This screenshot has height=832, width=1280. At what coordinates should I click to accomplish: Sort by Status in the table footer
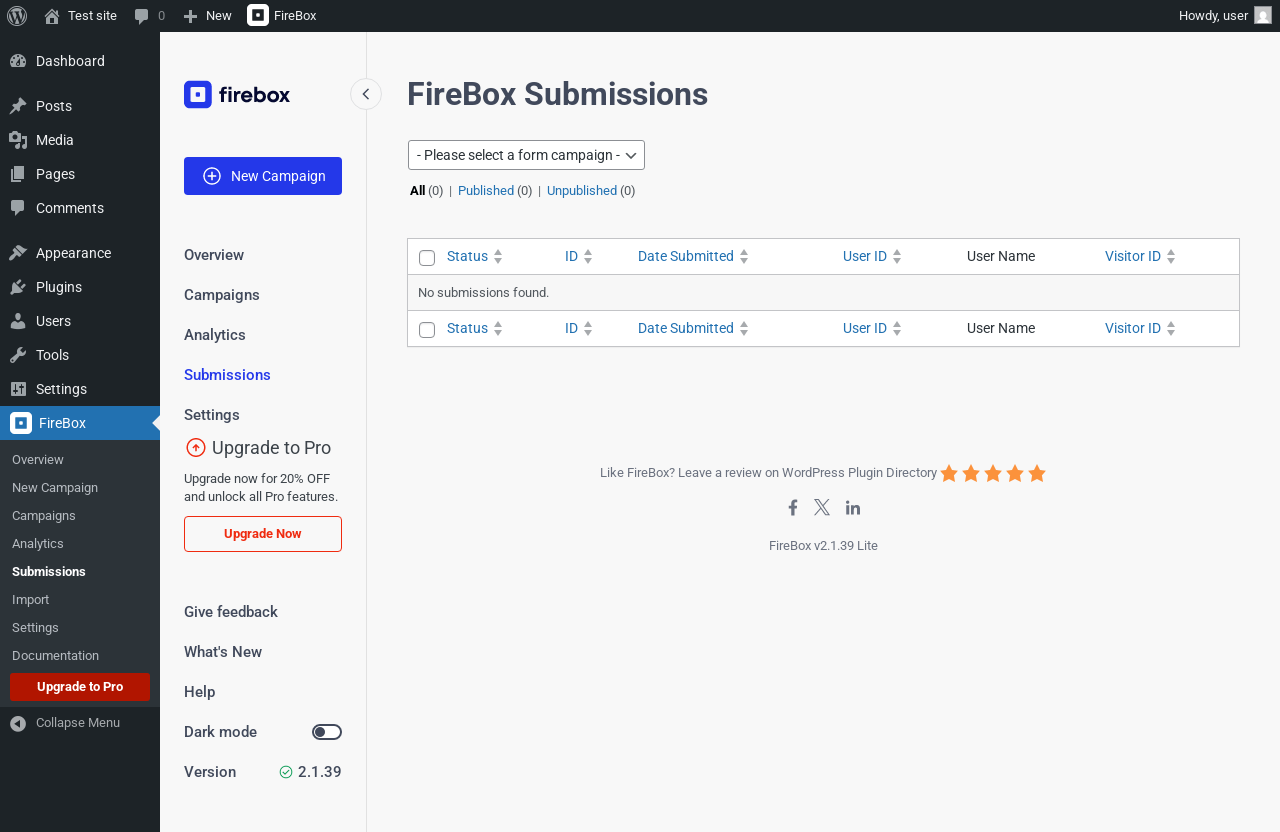(x=475, y=328)
